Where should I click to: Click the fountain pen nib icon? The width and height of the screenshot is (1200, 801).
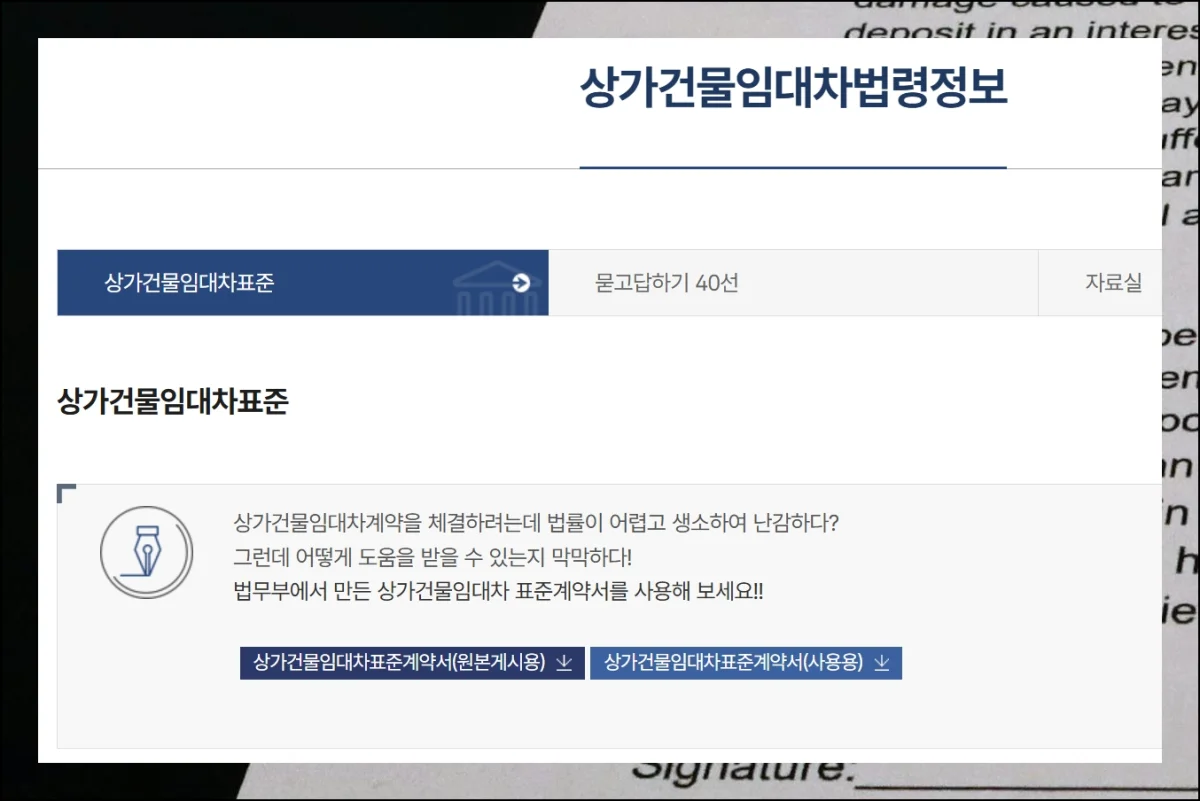146,552
